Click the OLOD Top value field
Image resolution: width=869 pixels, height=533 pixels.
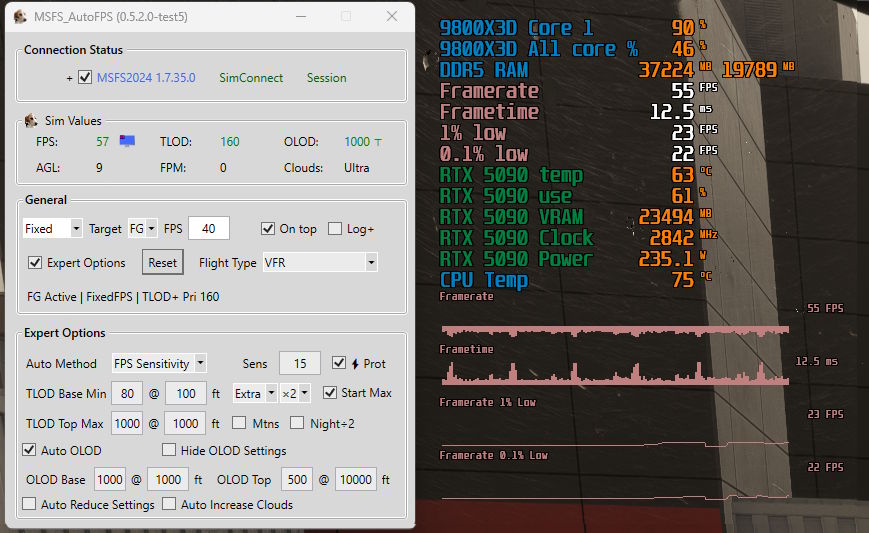pyautogui.click(x=297, y=479)
